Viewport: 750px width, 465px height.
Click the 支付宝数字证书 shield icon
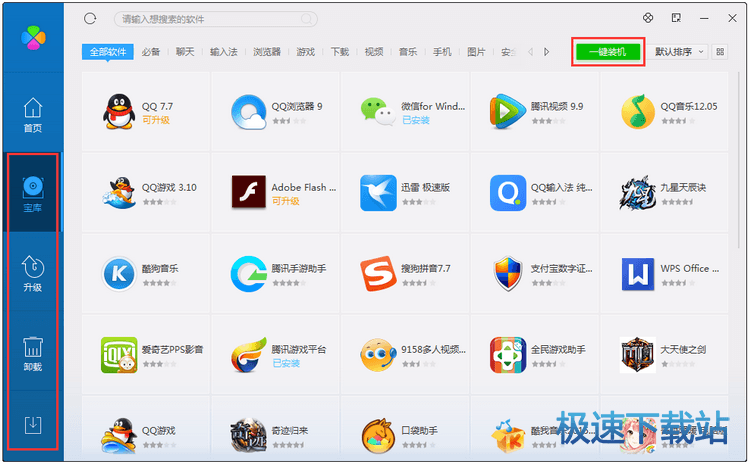[x=507, y=274]
